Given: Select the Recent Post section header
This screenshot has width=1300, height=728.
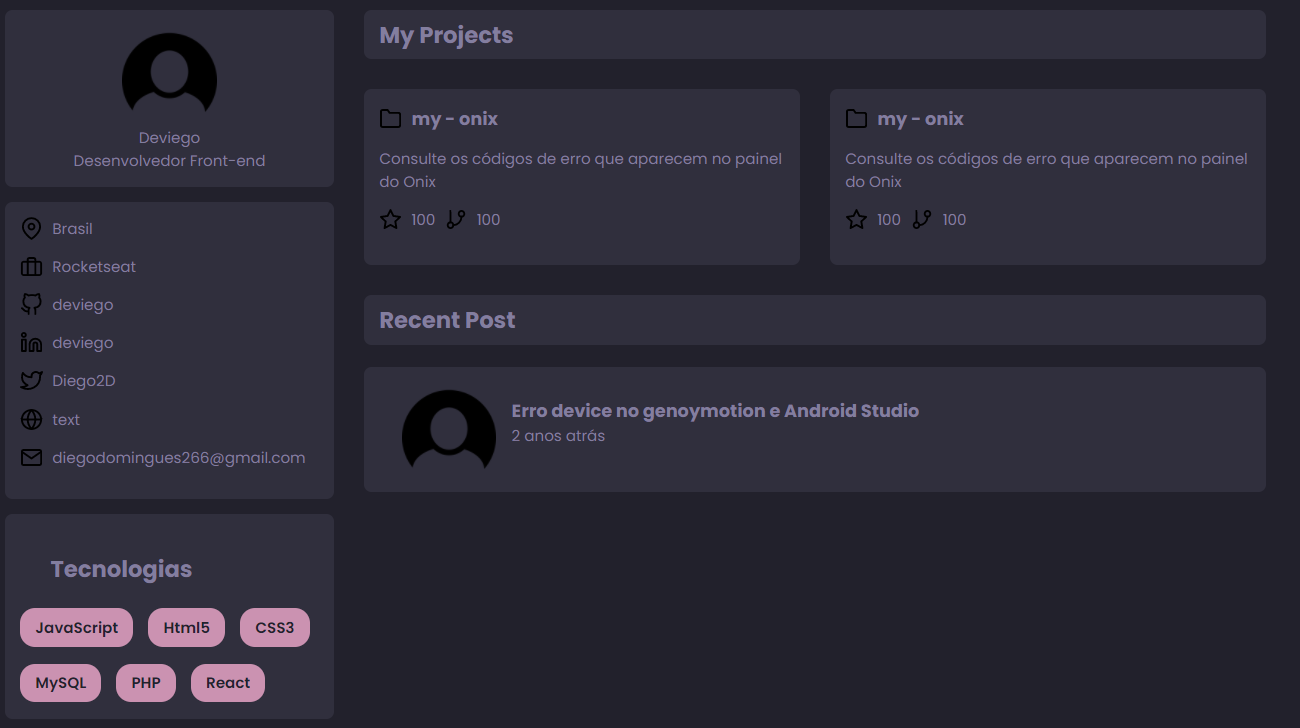Looking at the screenshot, I should (447, 319).
